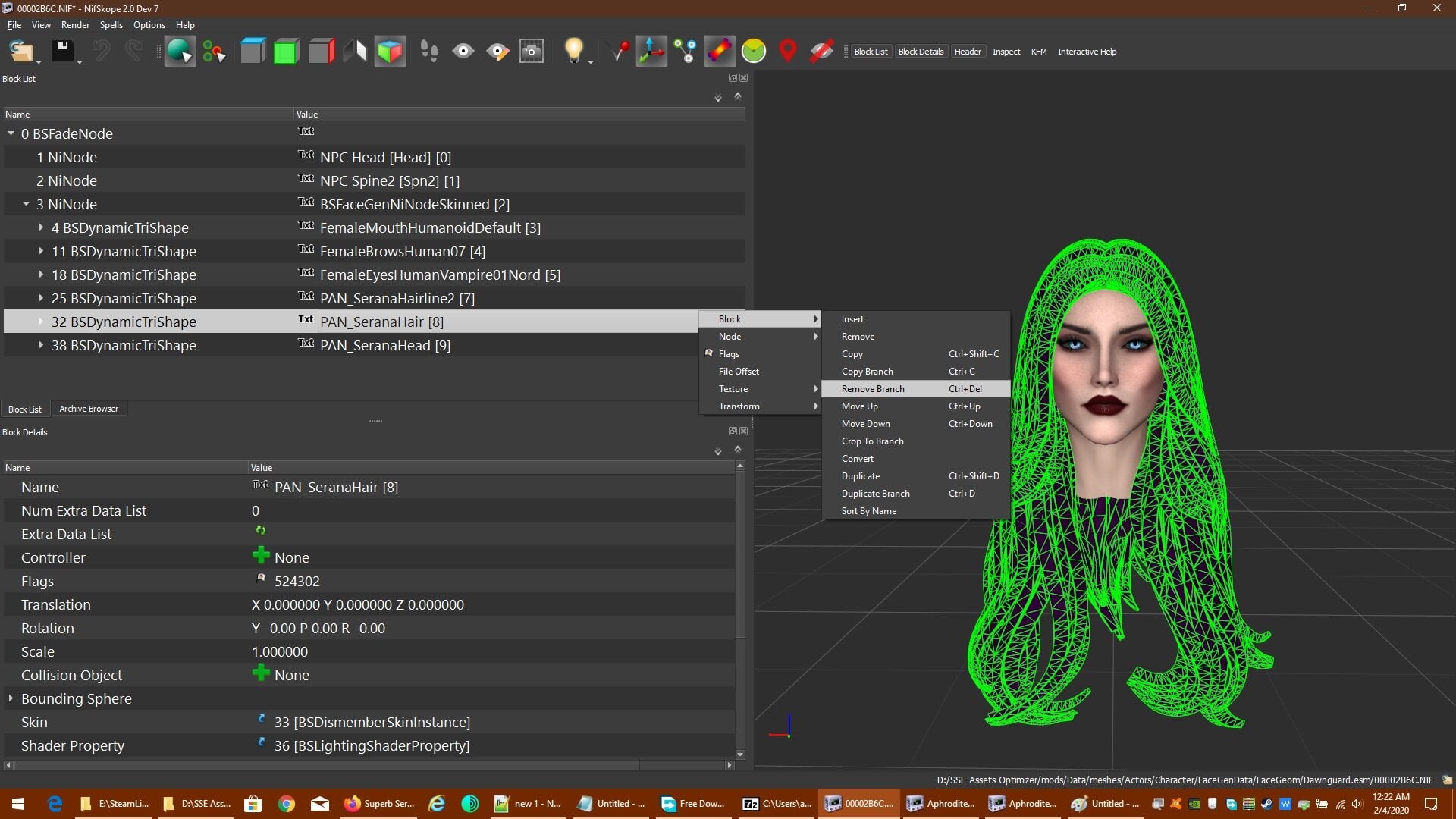Open the Spells menu

pyautogui.click(x=111, y=25)
